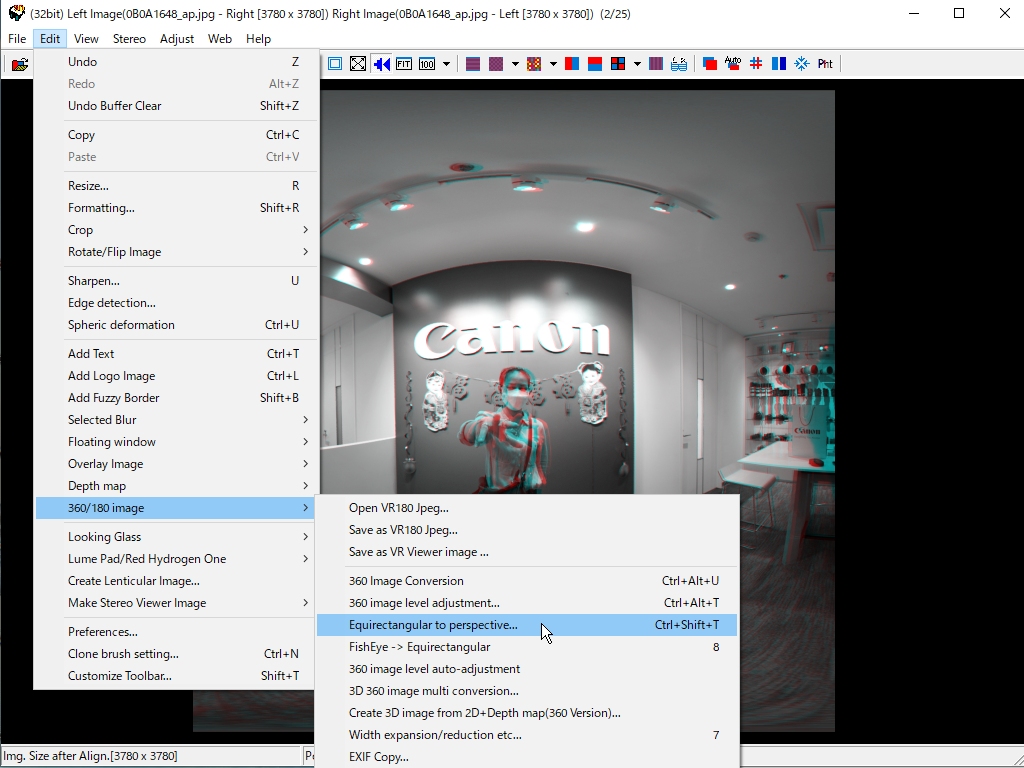Choose Copy in Edit menu
The image size is (1024, 768).
pyautogui.click(x=176, y=135)
